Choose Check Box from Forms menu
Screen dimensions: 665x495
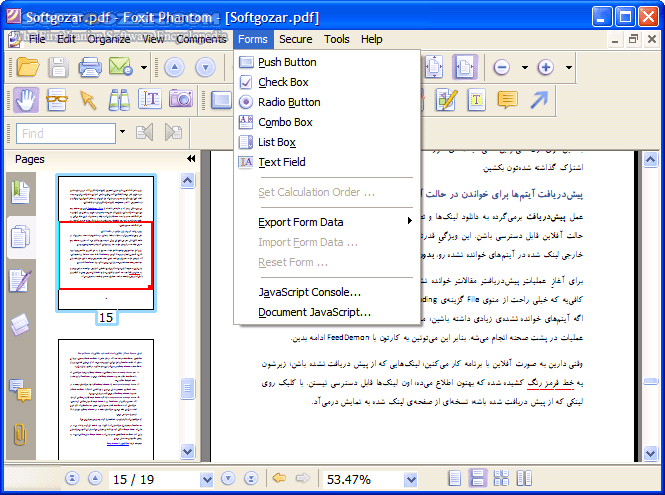pyautogui.click(x=327, y=82)
